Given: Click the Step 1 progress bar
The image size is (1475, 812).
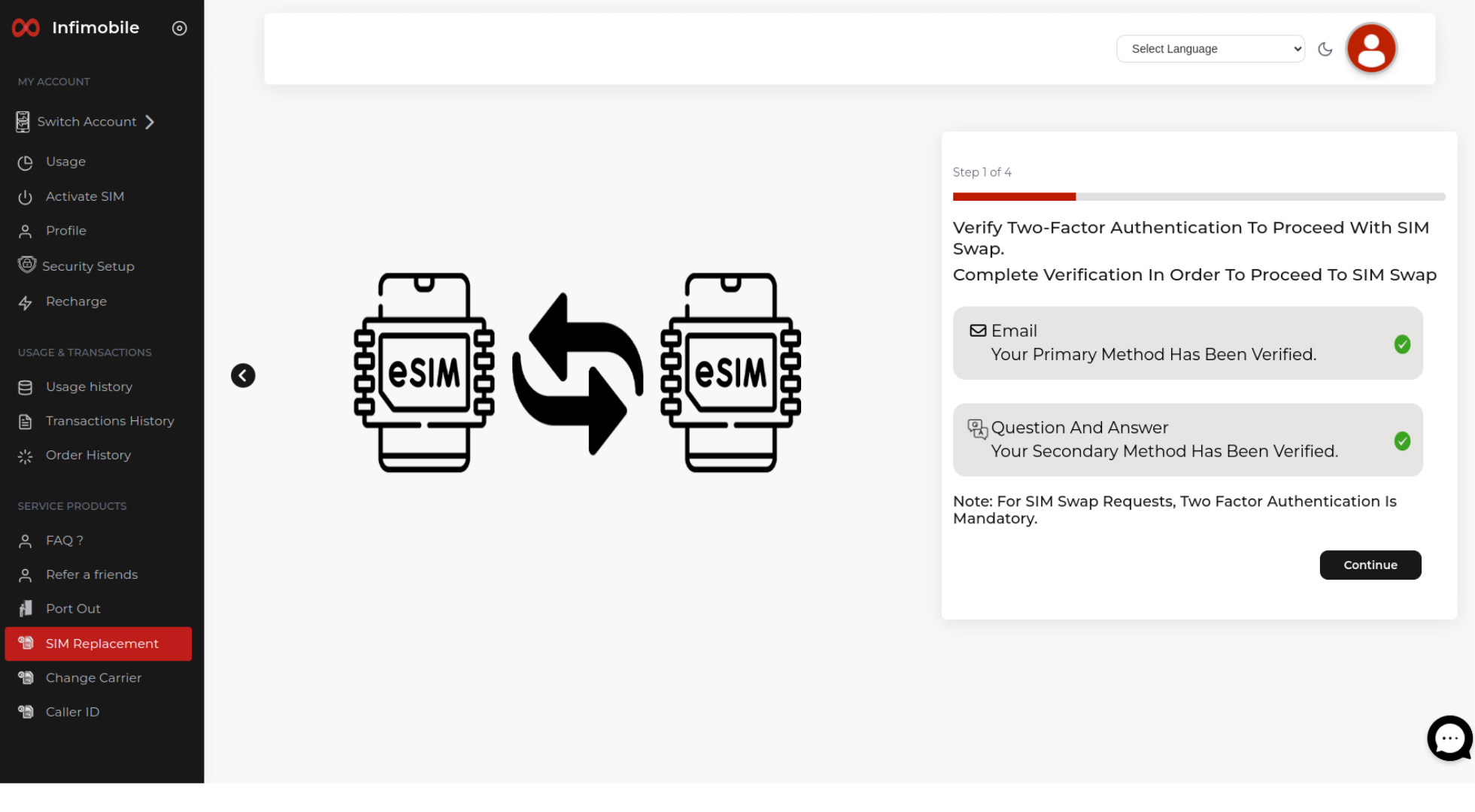Looking at the screenshot, I should pyautogui.click(x=1198, y=197).
